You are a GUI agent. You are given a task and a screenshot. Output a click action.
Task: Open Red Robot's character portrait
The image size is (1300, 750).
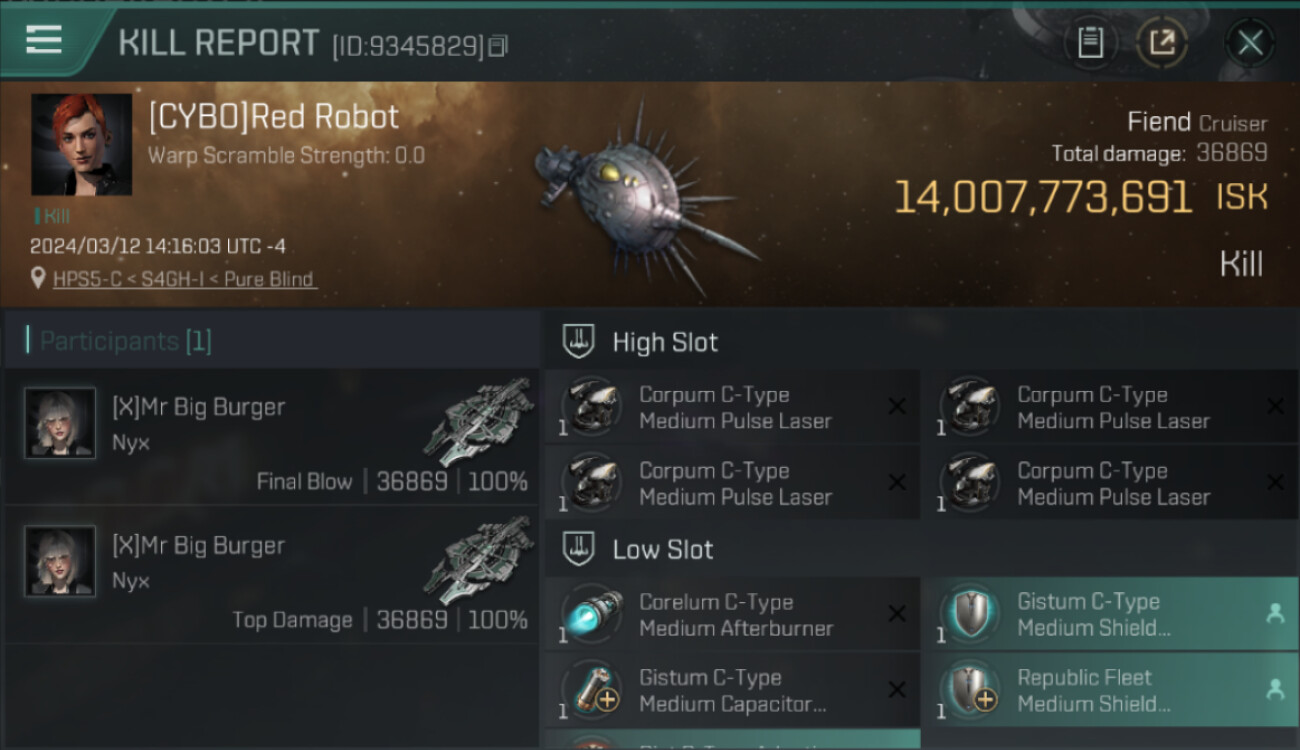pyautogui.click(x=81, y=144)
